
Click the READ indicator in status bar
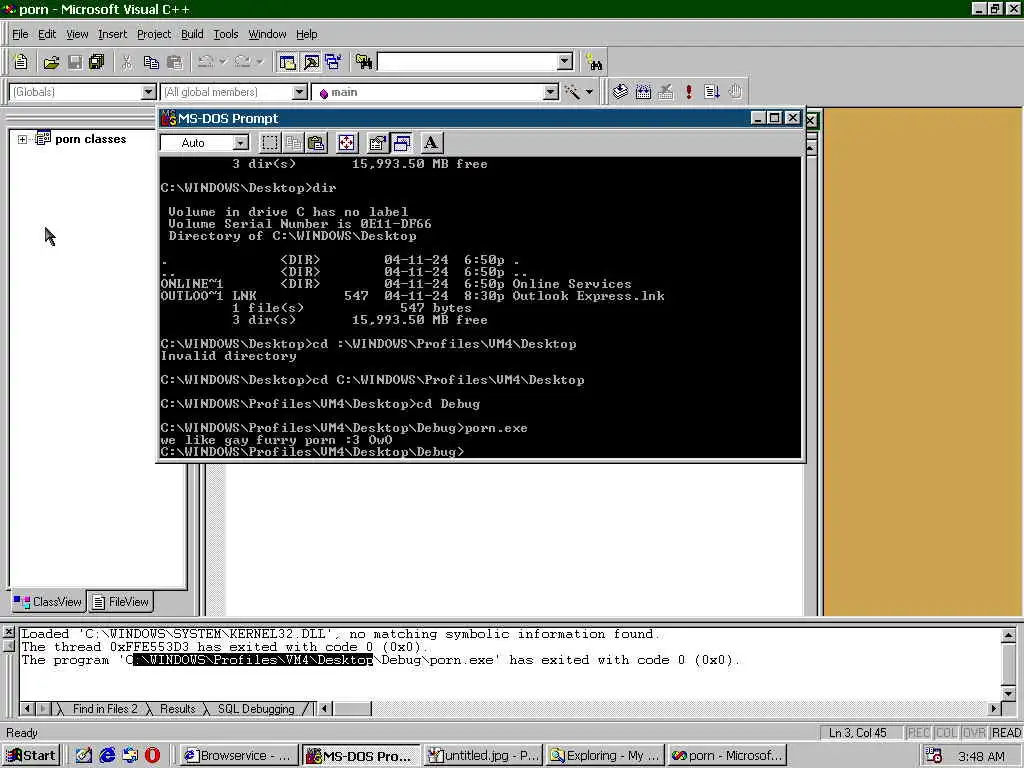(x=1006, y=733)
